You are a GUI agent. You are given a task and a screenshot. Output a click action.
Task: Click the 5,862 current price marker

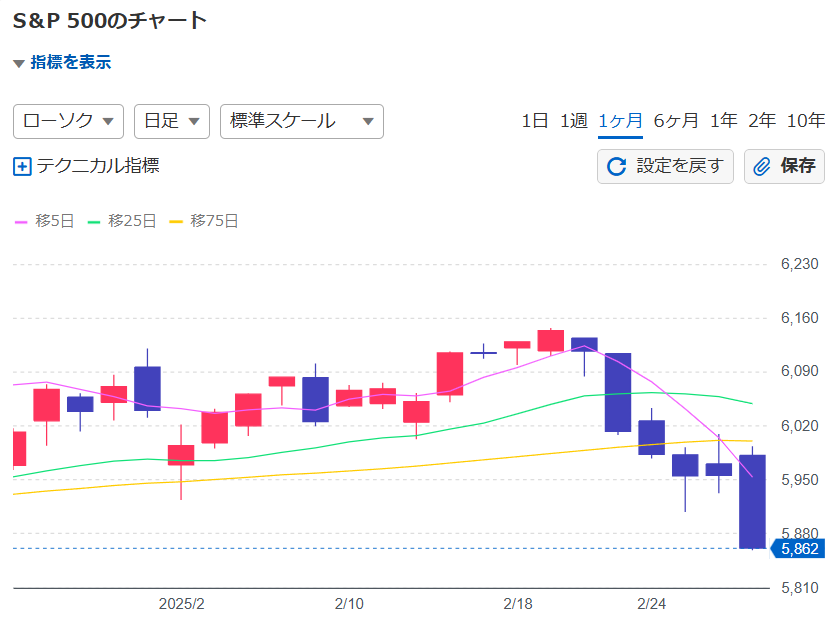(798, 549)
